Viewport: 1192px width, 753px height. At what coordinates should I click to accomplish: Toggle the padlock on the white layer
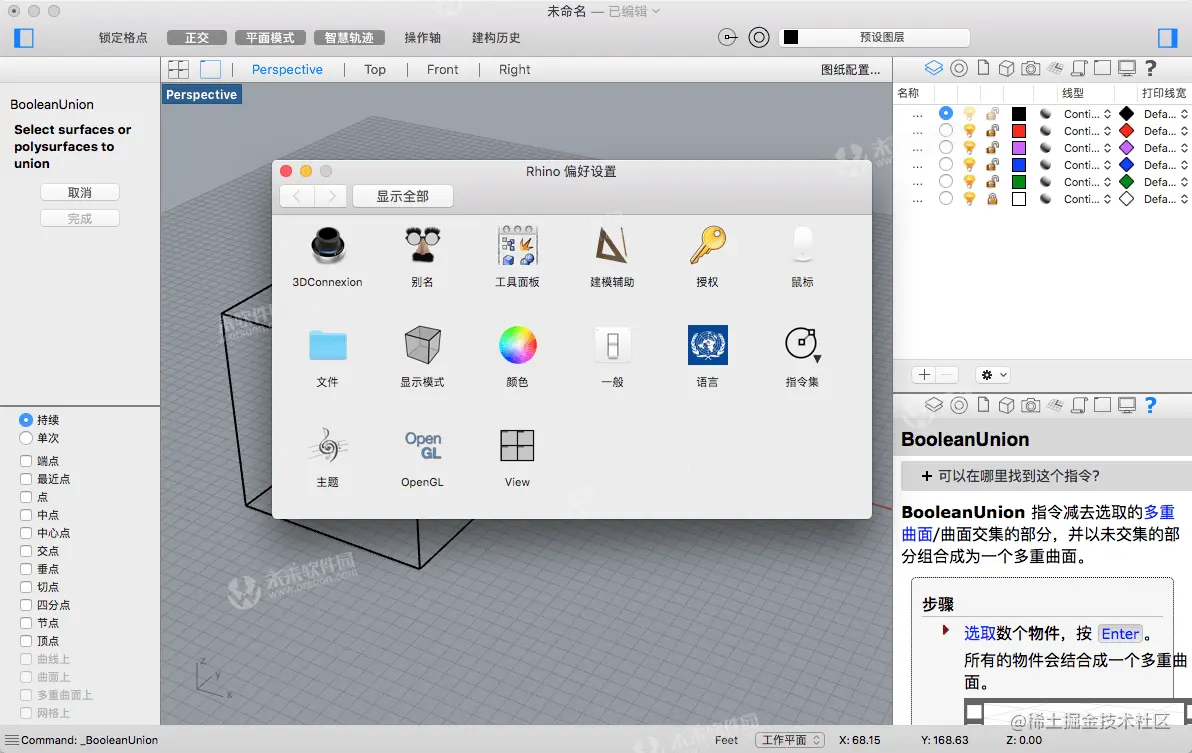[x=992, y=198]
